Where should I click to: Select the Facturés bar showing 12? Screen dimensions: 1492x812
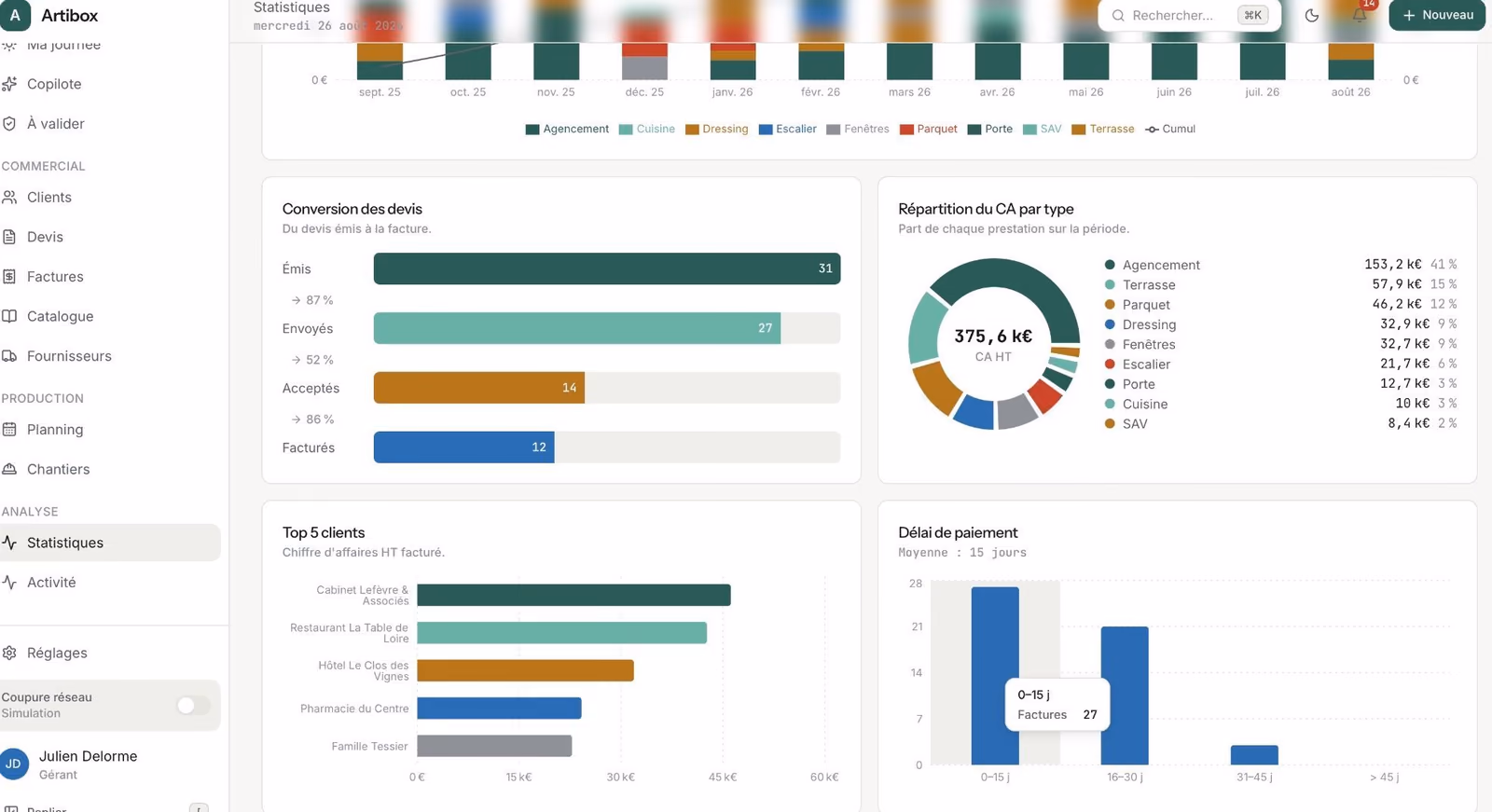coord(464,447)
